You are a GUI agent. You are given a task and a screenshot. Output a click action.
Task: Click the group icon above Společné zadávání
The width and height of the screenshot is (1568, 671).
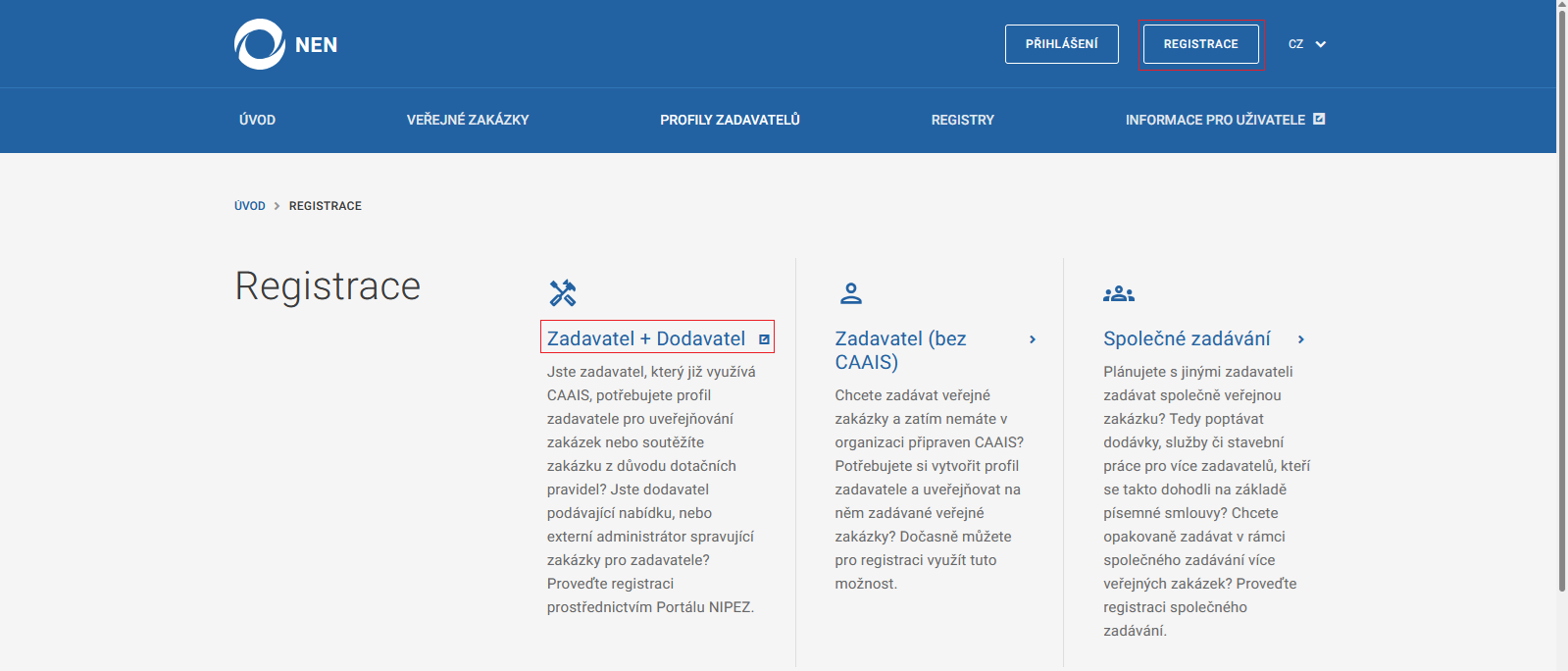pos(1119,293)
